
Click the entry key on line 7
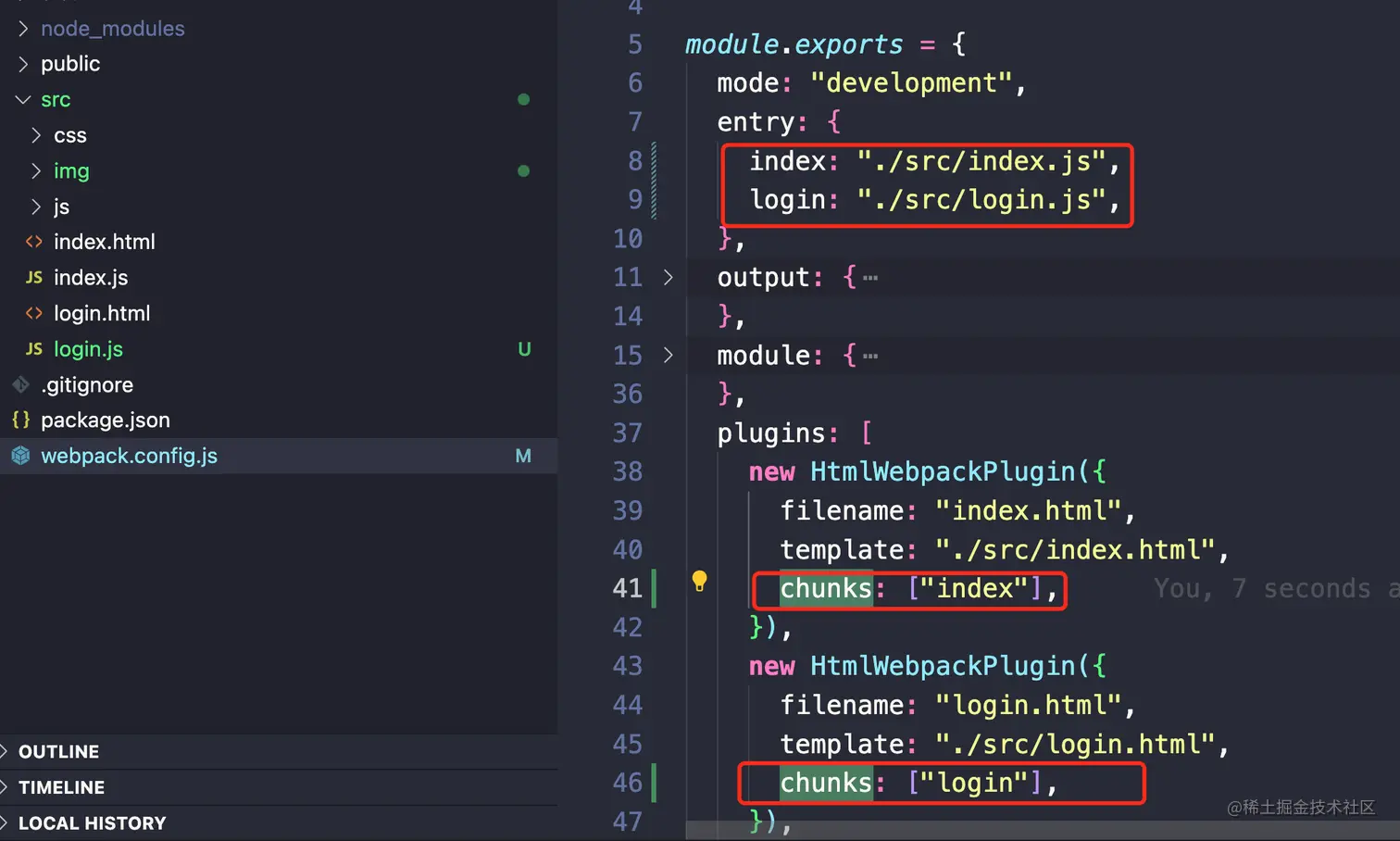tap(756, 121)
